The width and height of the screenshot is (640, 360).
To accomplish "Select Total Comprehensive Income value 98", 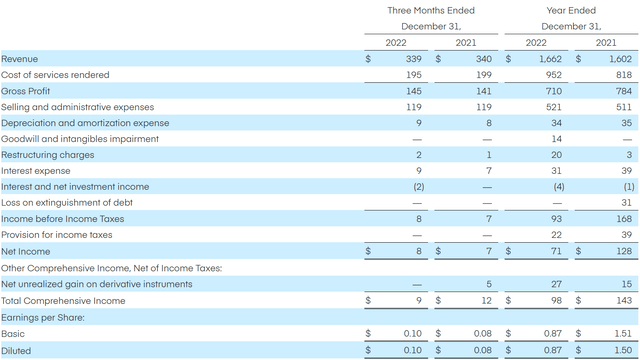I will [556, 301].
